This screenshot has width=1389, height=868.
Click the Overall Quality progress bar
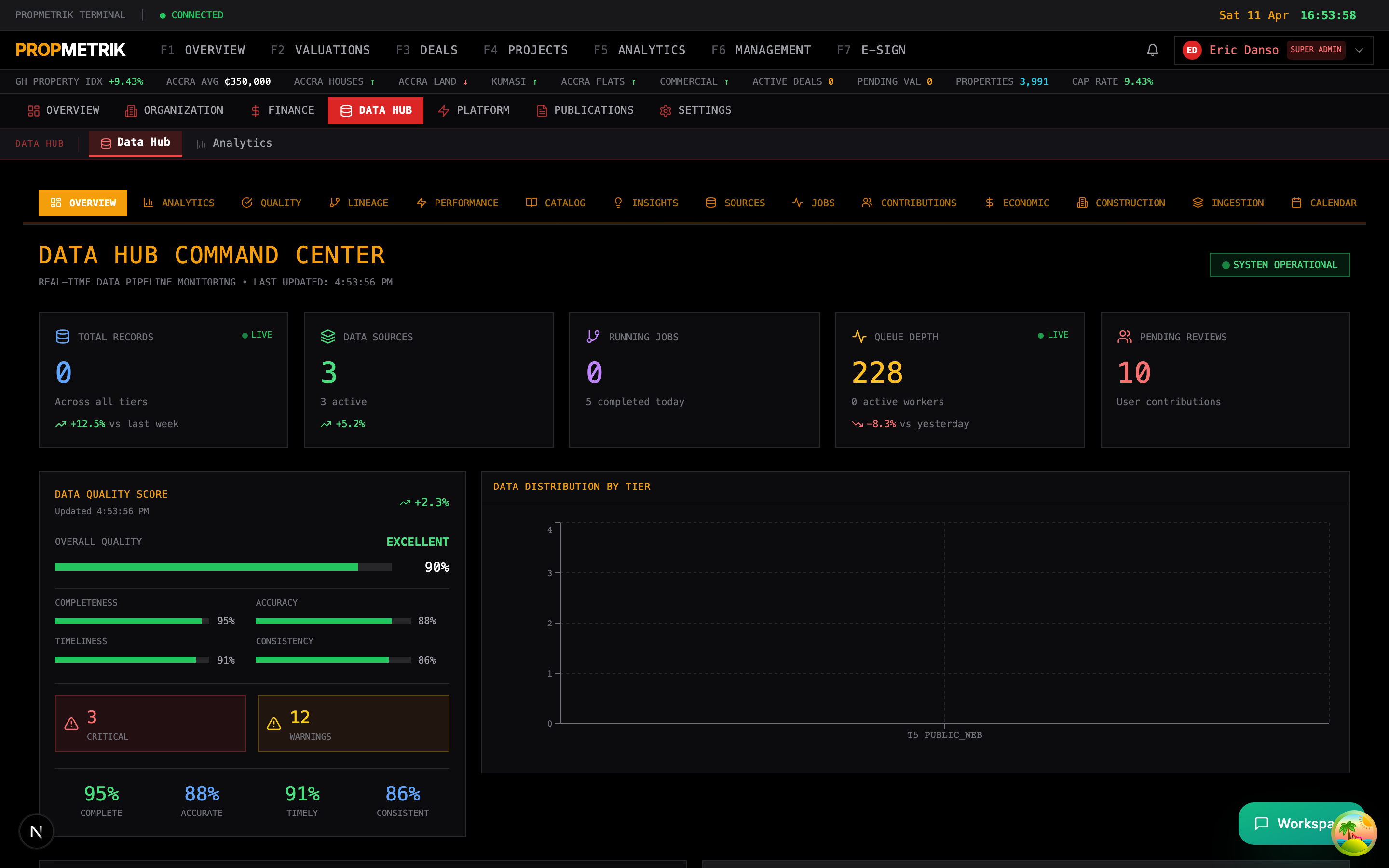[x=223, y=567]
